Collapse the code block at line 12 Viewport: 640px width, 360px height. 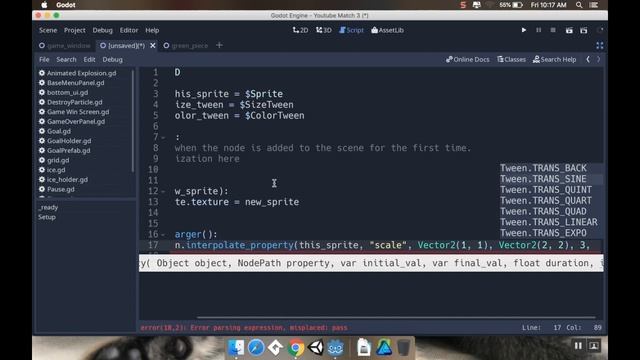tap(163, 191)
